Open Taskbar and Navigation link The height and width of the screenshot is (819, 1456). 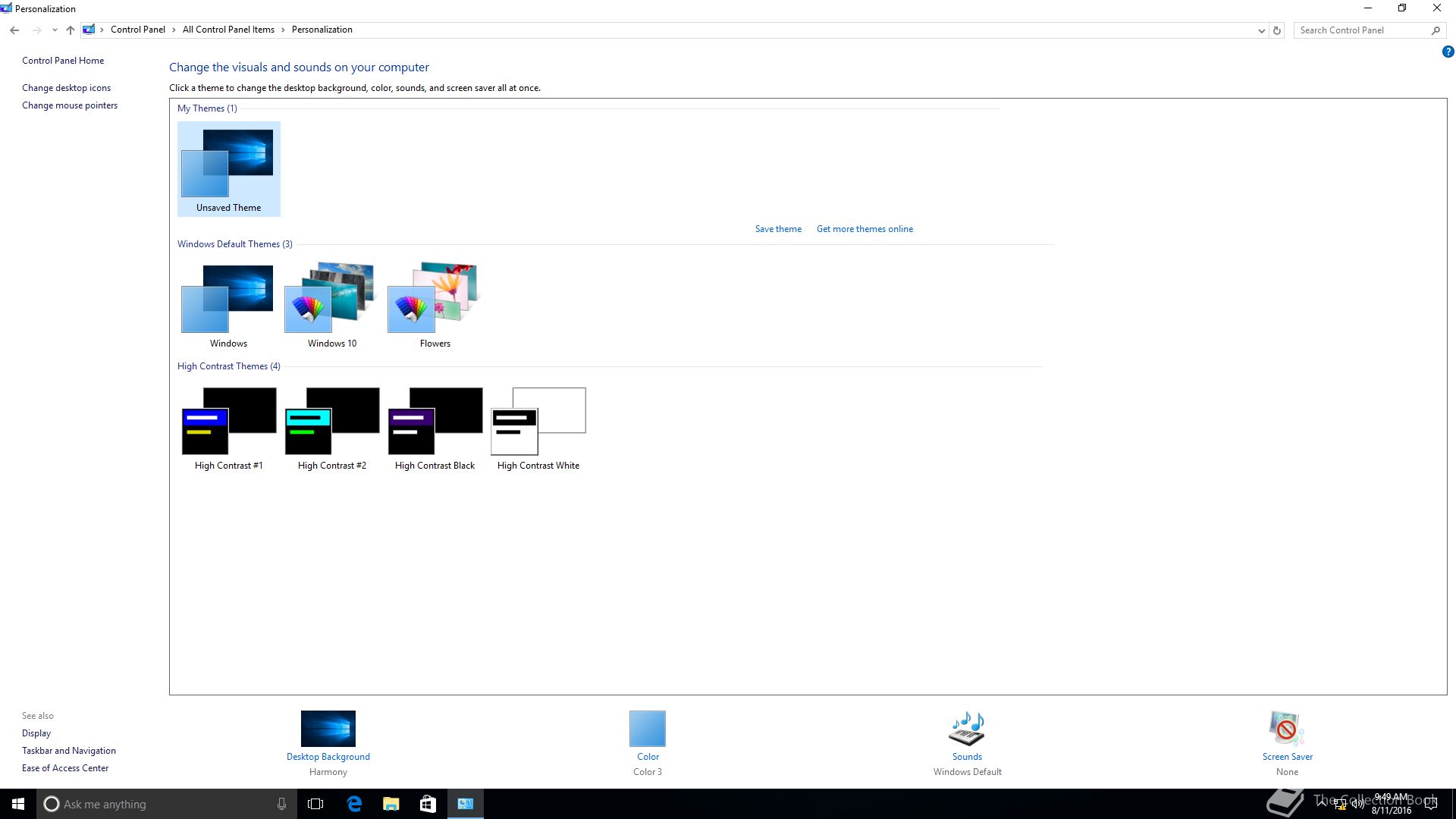pos(69,751)
